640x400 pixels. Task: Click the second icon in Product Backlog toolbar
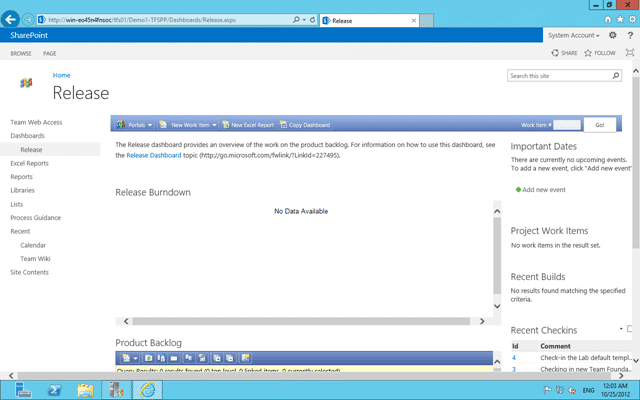coord(149,358)
